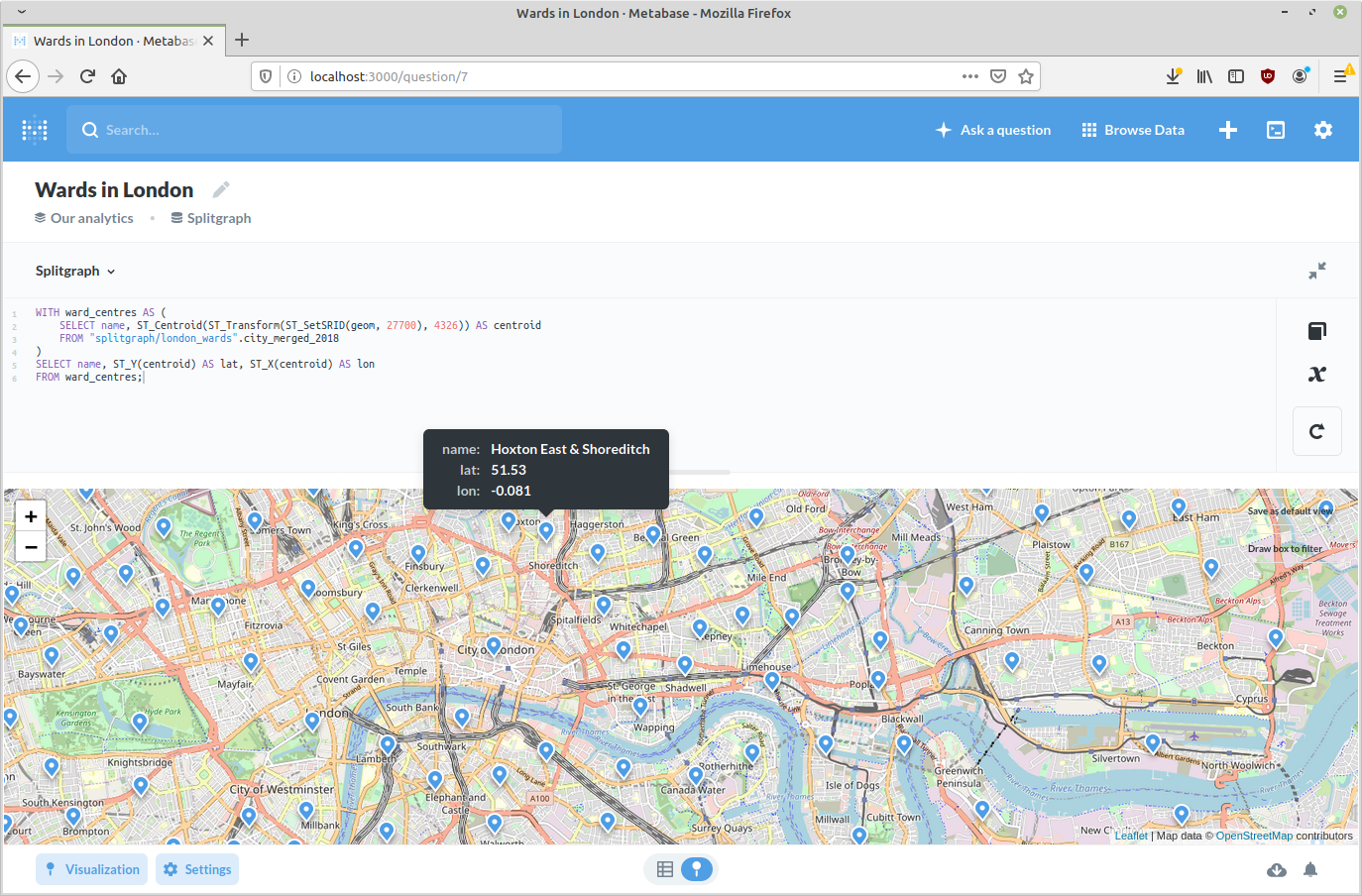Edit question title with pencil icon
The image size is (1362, 896).
[x=221, y=189]
